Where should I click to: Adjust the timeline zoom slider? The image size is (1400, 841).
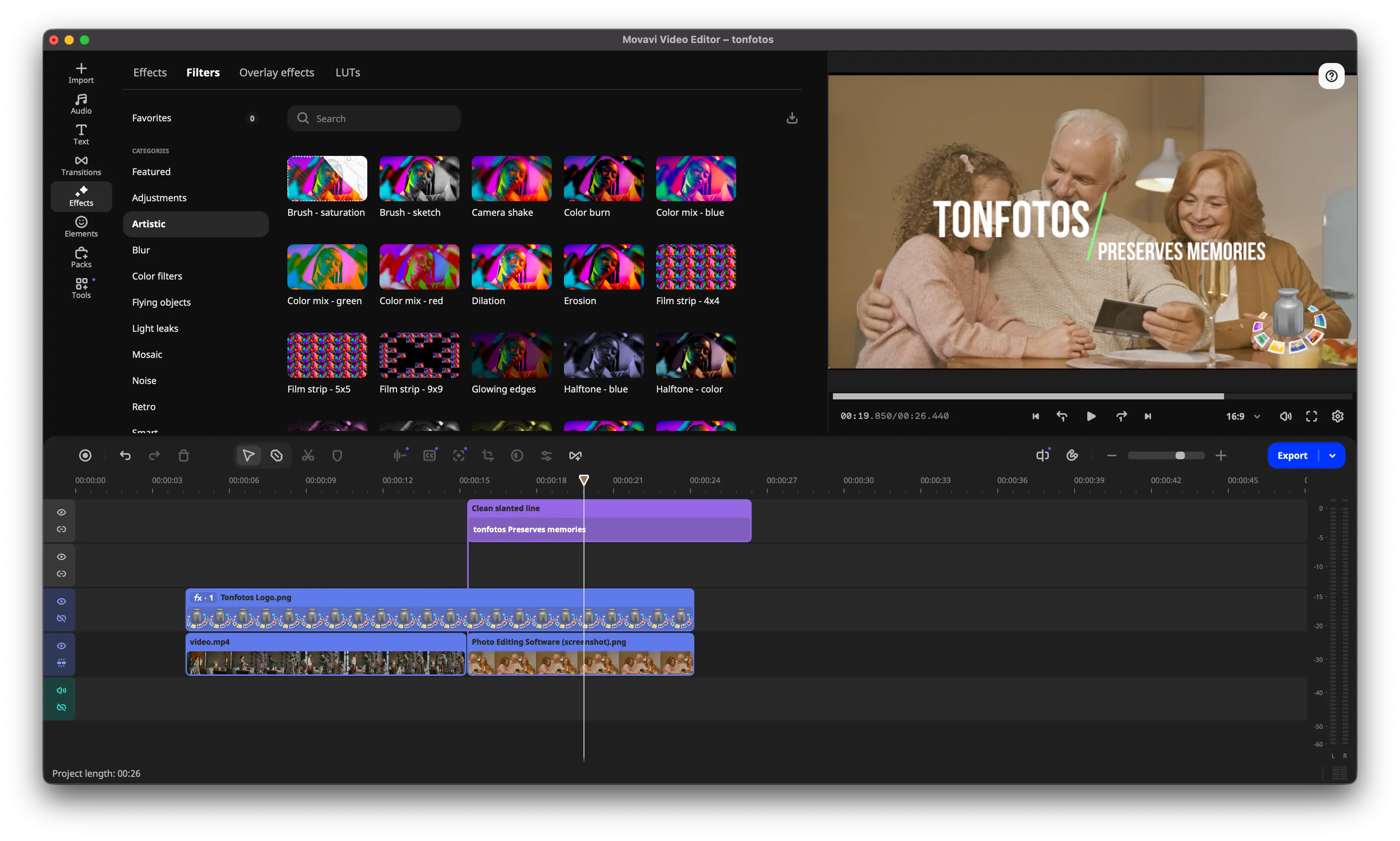pyautogui.click(x=1166, y=455)
